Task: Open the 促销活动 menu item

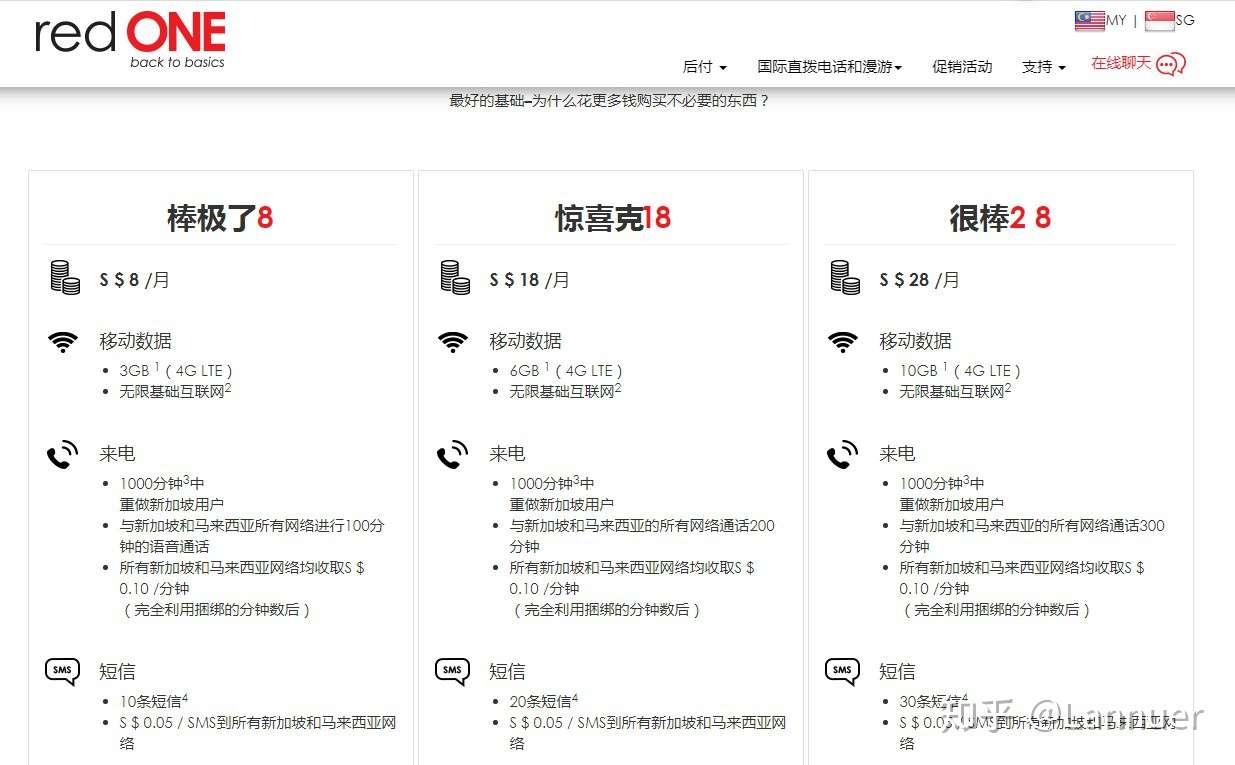Action: (962, 66)
